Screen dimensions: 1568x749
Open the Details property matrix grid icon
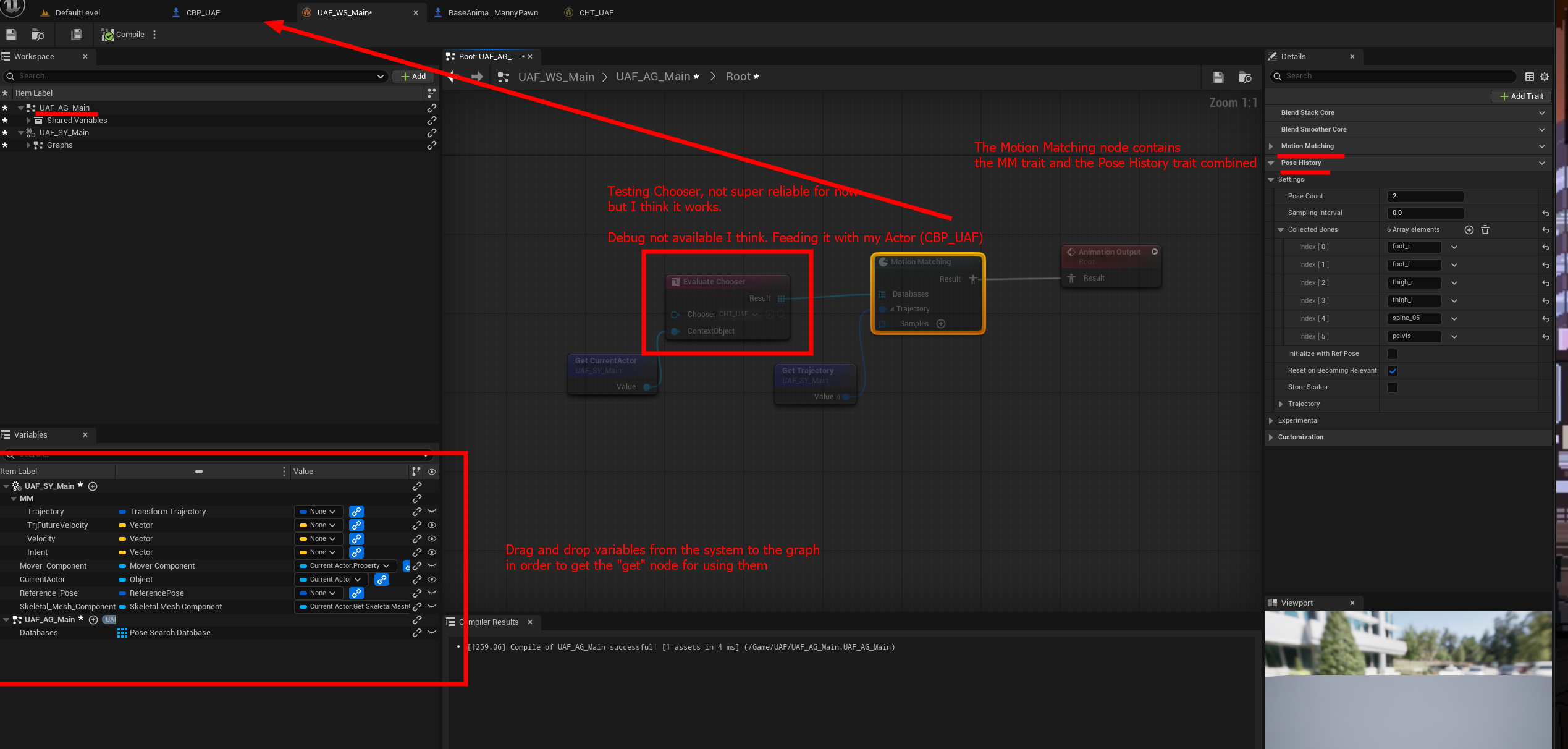1530,77
